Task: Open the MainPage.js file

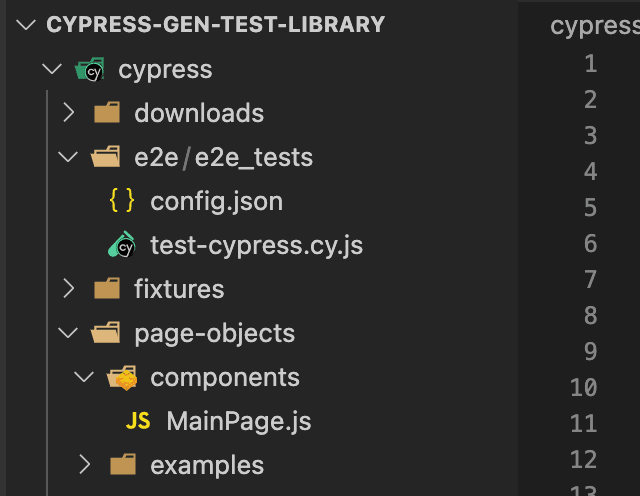Action: coord(239,421)
